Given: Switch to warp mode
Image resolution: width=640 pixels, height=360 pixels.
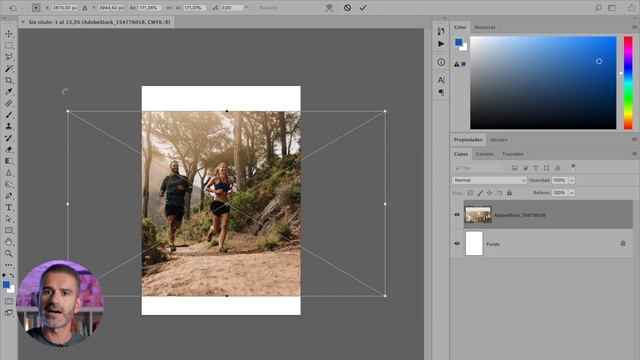Looking at the screenshot, I should [x=329, y=7].
